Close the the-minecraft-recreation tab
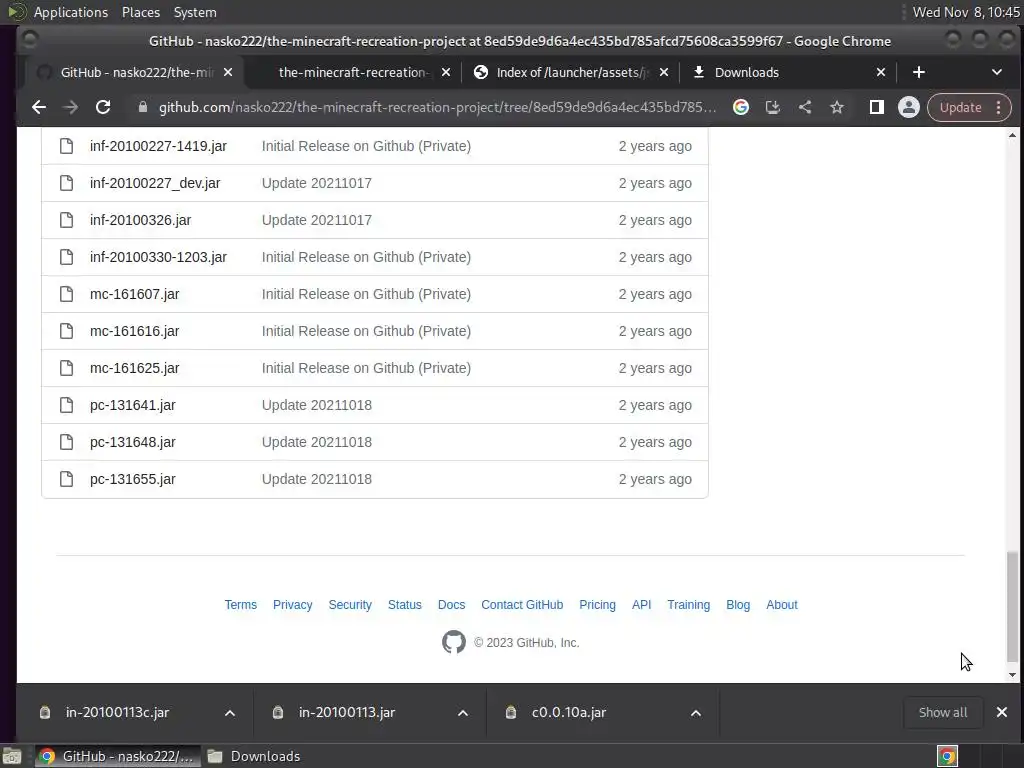This screenshot has width=1024, height=768. 445,72
